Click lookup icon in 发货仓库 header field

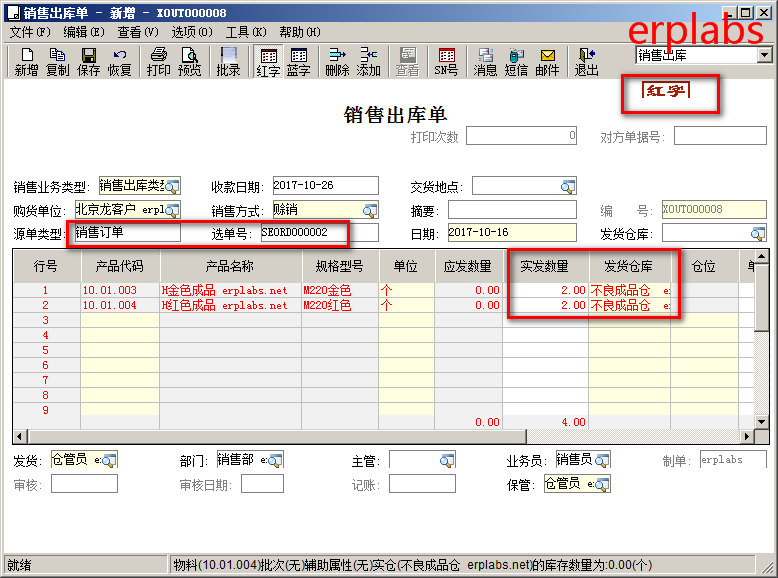pos(758,233)
